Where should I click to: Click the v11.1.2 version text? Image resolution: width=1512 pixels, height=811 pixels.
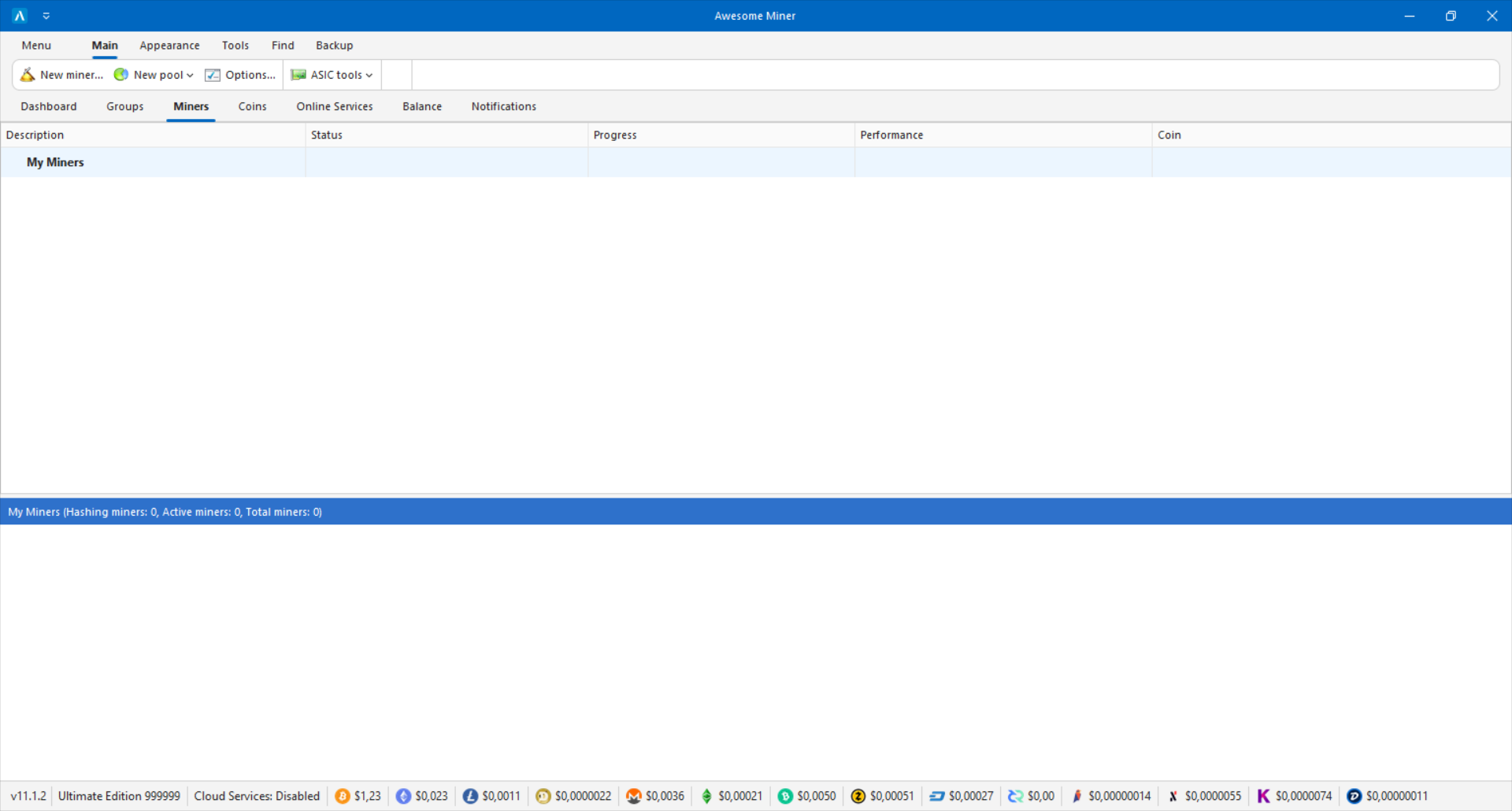pos(28,796)
